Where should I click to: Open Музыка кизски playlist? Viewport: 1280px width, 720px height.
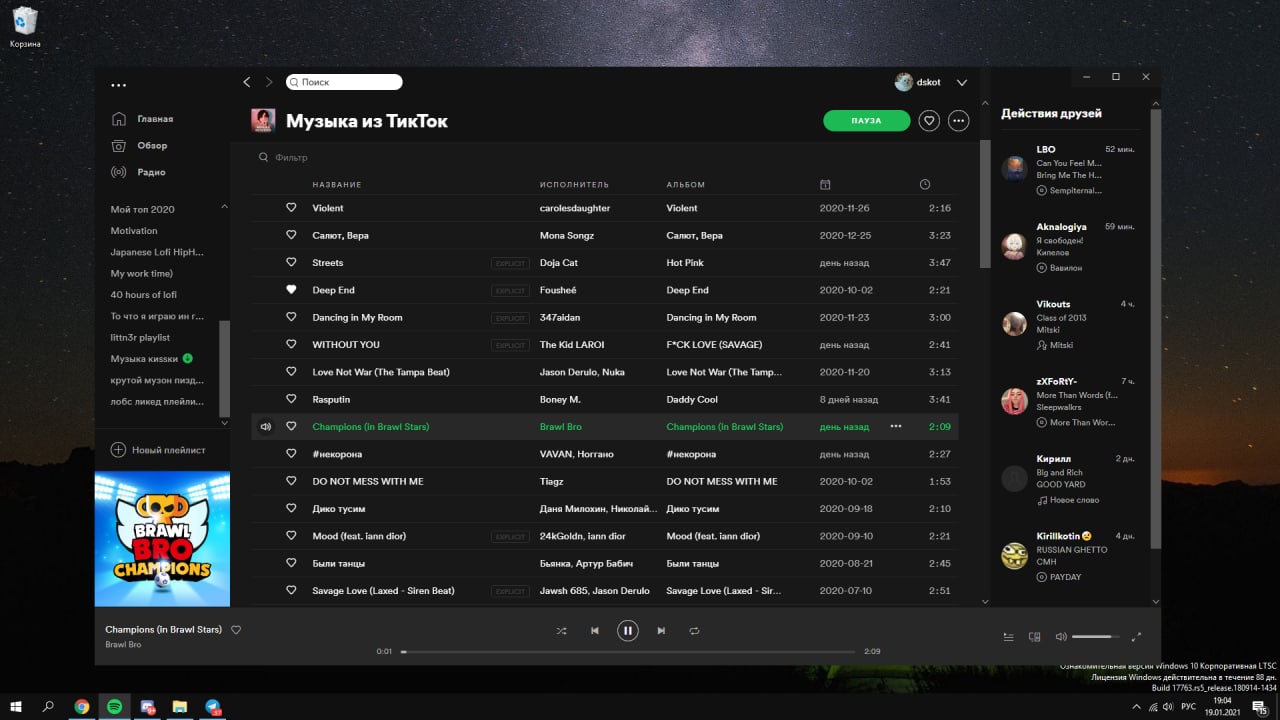click(x=144, y=358)
